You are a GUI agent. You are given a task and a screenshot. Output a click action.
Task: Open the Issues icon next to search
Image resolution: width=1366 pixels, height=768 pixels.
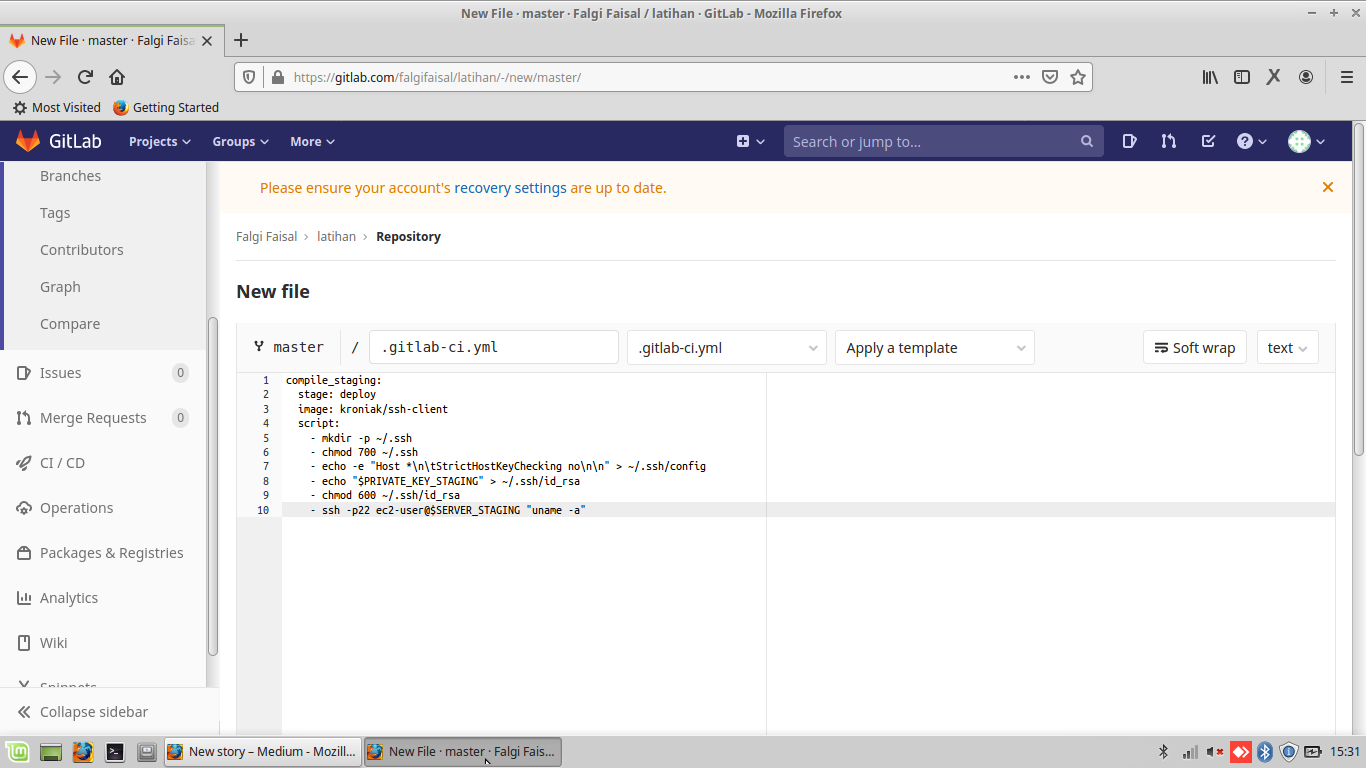[1129, 141]
